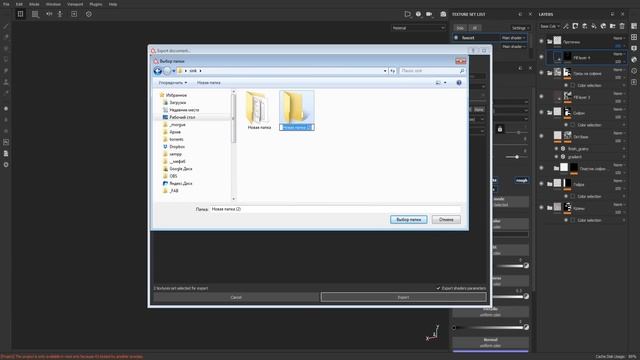Viewport: 640px width, 360px height.
Task: Click the Выбор папки button
Action: [409, 220]
